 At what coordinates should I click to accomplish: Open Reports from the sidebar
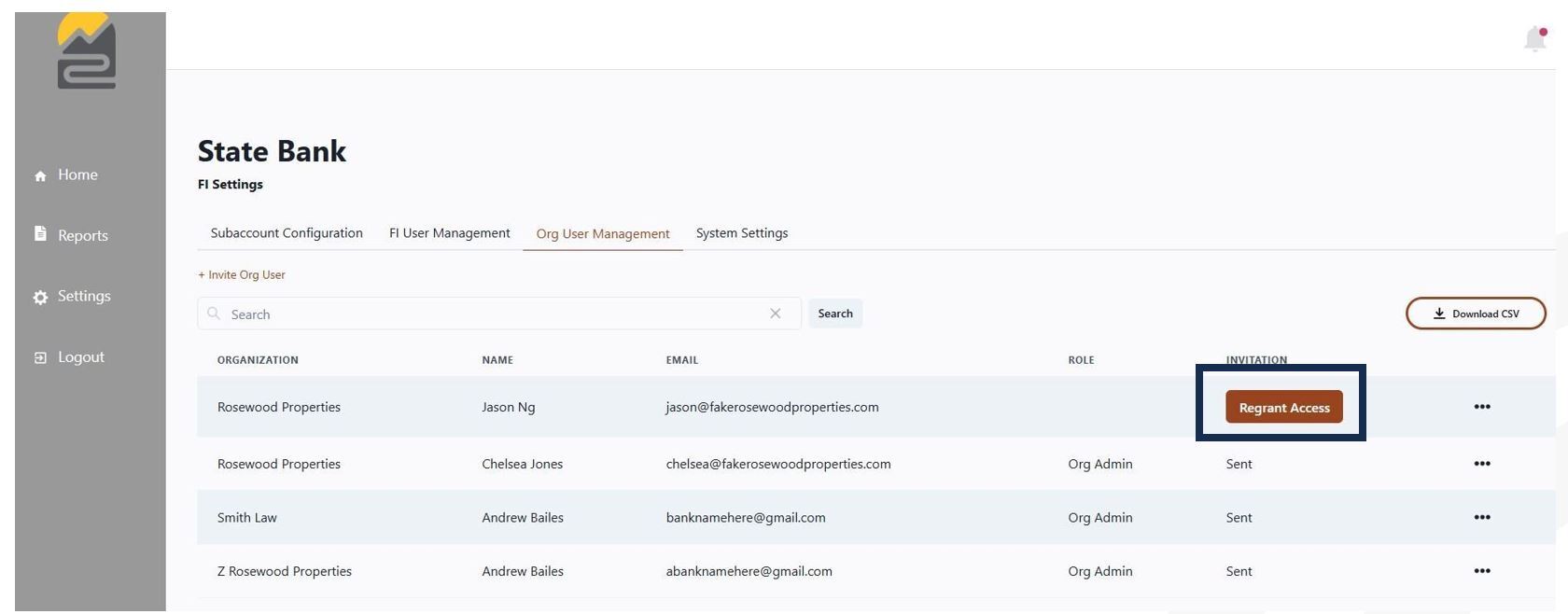(x=71, y=235)
